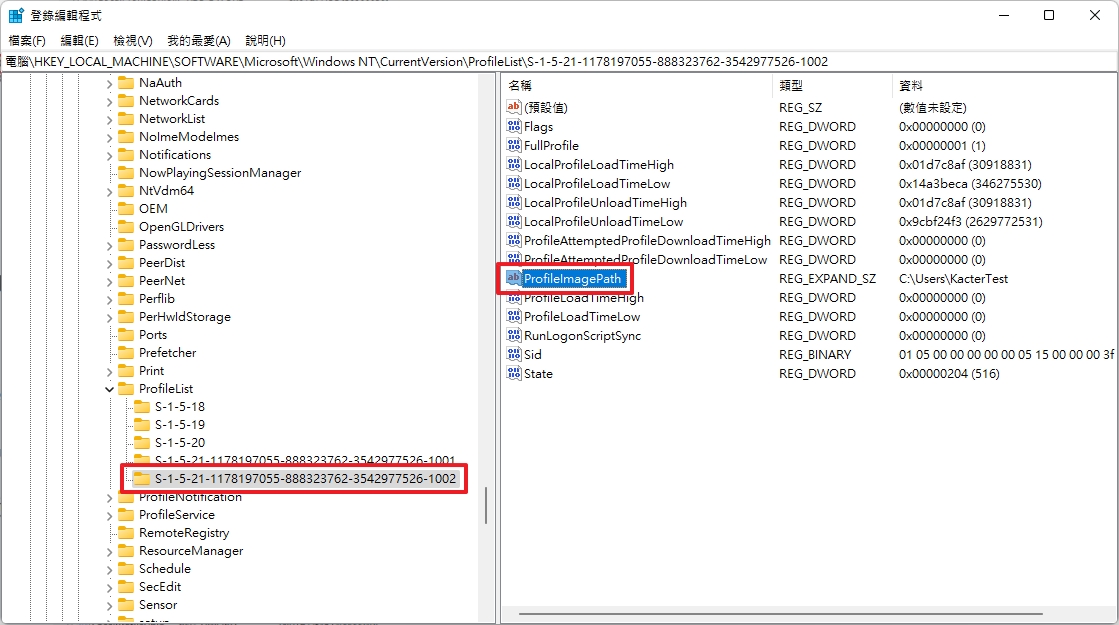
Task: Click the S-1-5-18 folder icon
Action: (142, 407)
